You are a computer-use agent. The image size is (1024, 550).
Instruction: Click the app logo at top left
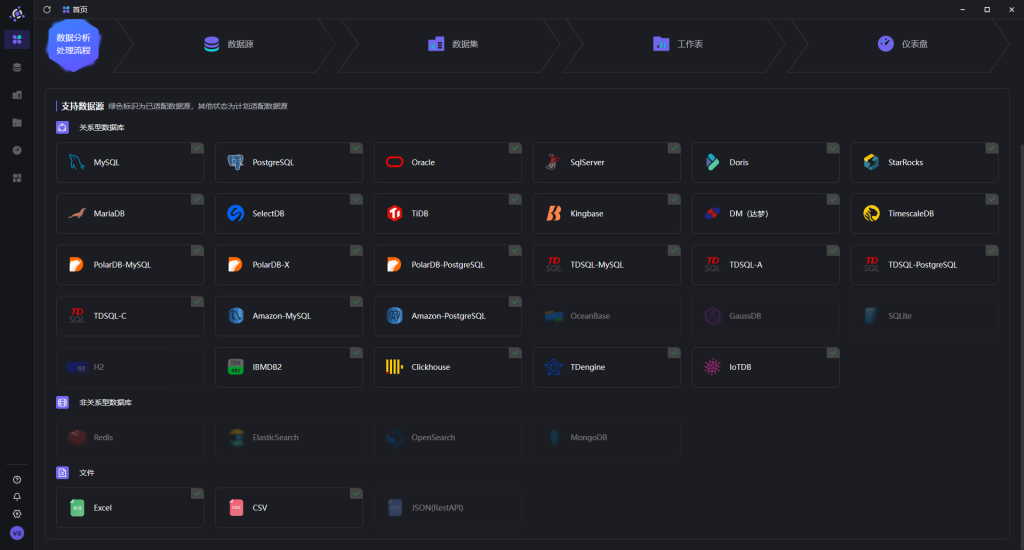(x=17, y=13)
